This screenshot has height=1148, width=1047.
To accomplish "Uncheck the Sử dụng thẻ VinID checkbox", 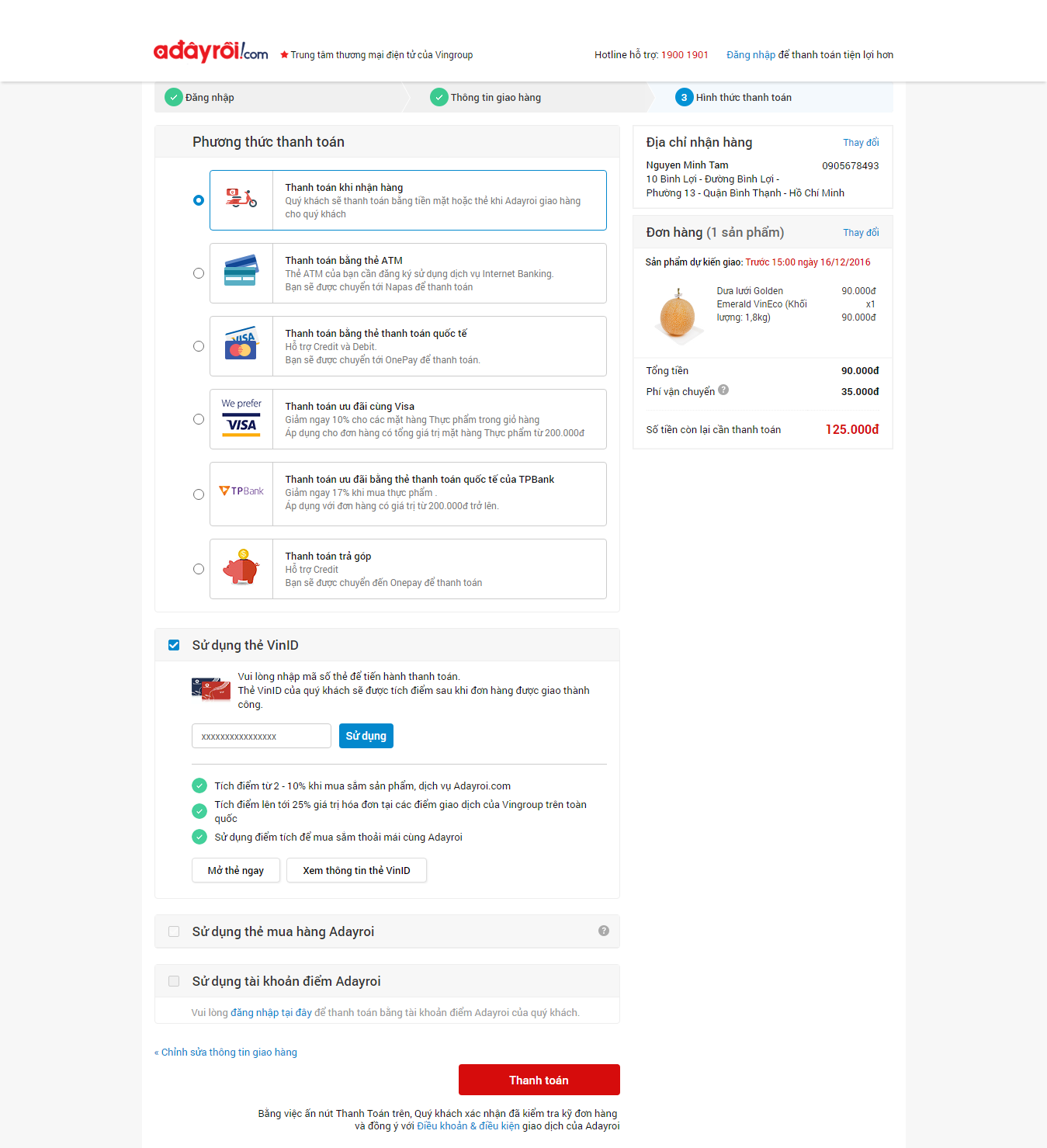I will point(174,645).
